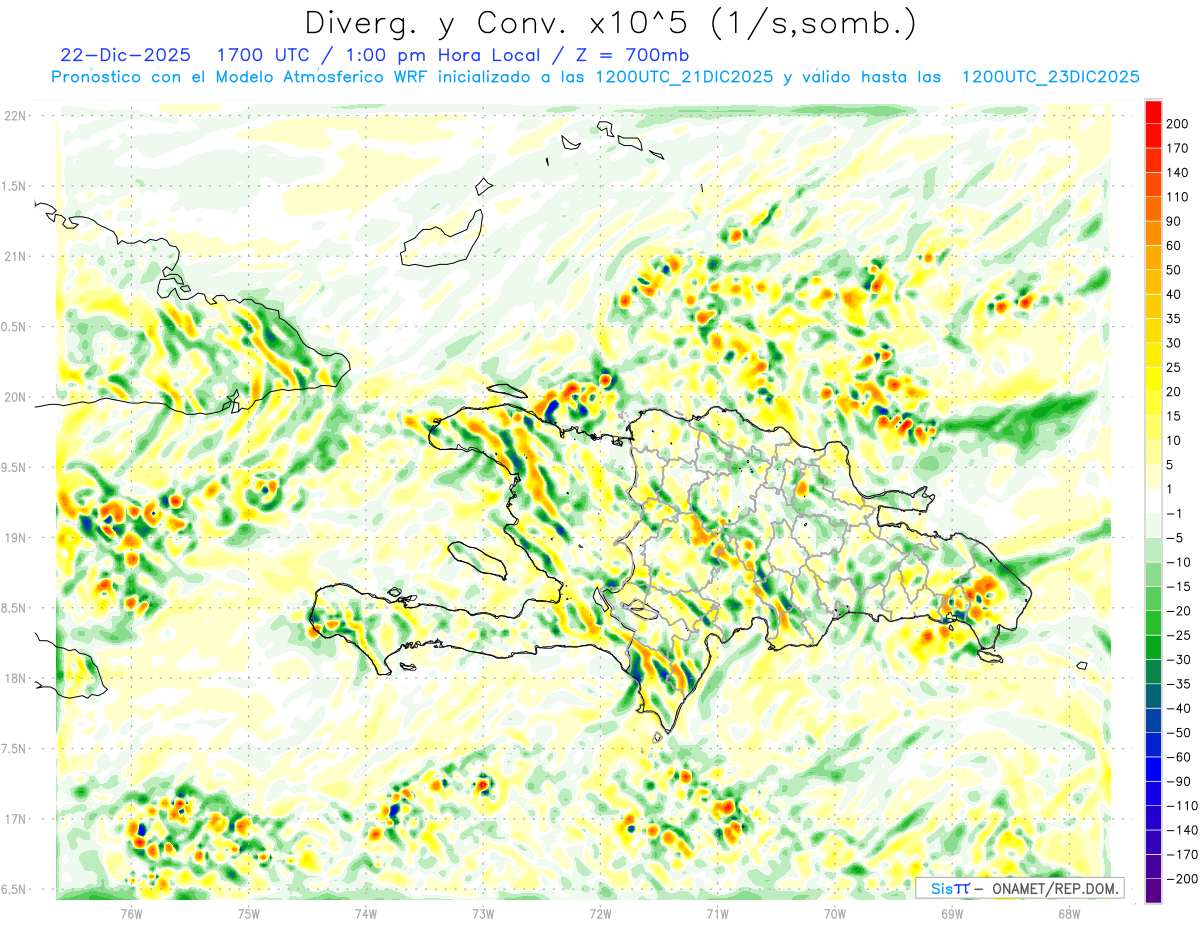Screen dimensions: 1200x927
Task: Click the positive '200' color scale label
Action: pos(1178,124)
